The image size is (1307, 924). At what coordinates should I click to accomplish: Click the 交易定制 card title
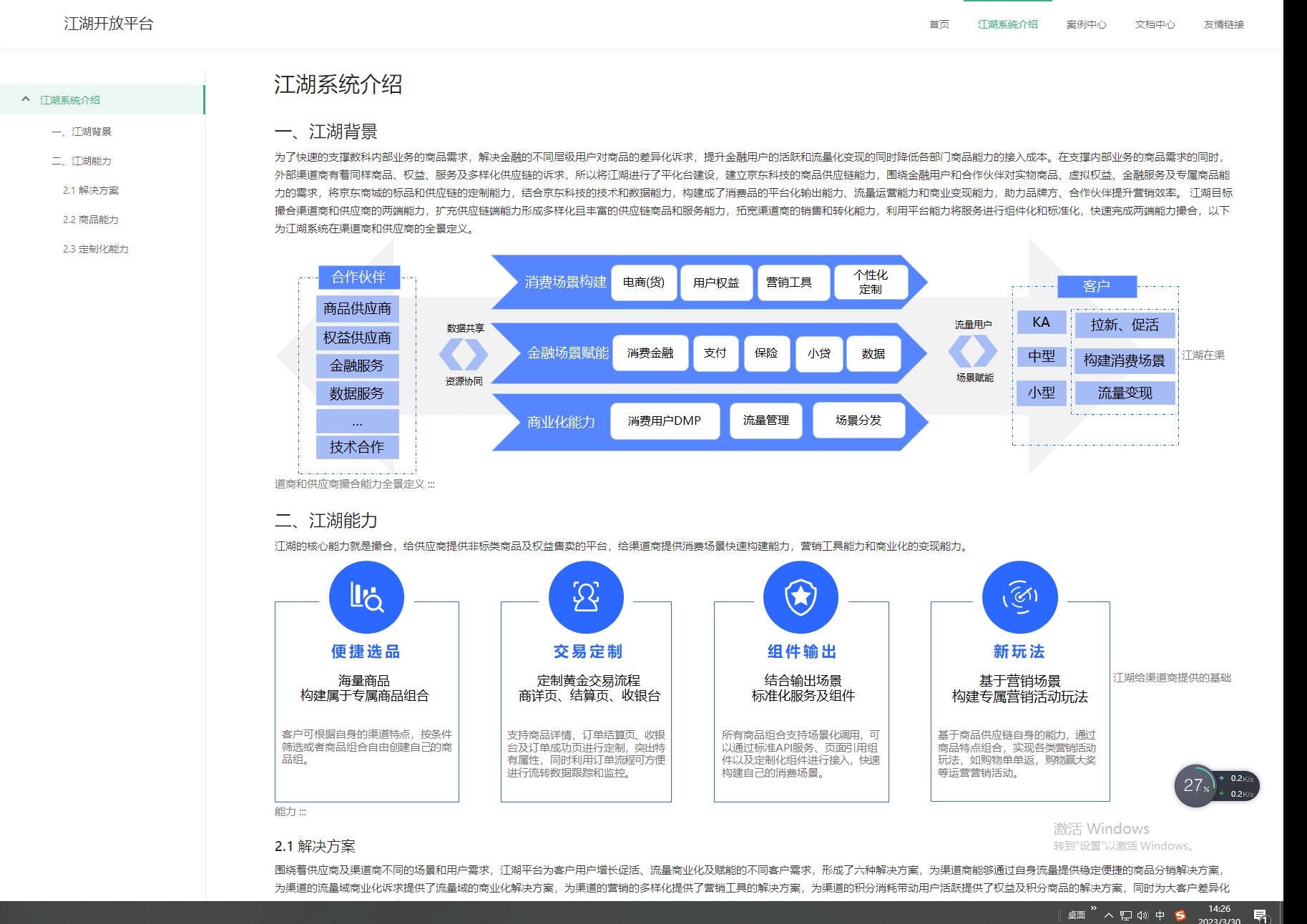coord(588,652)
